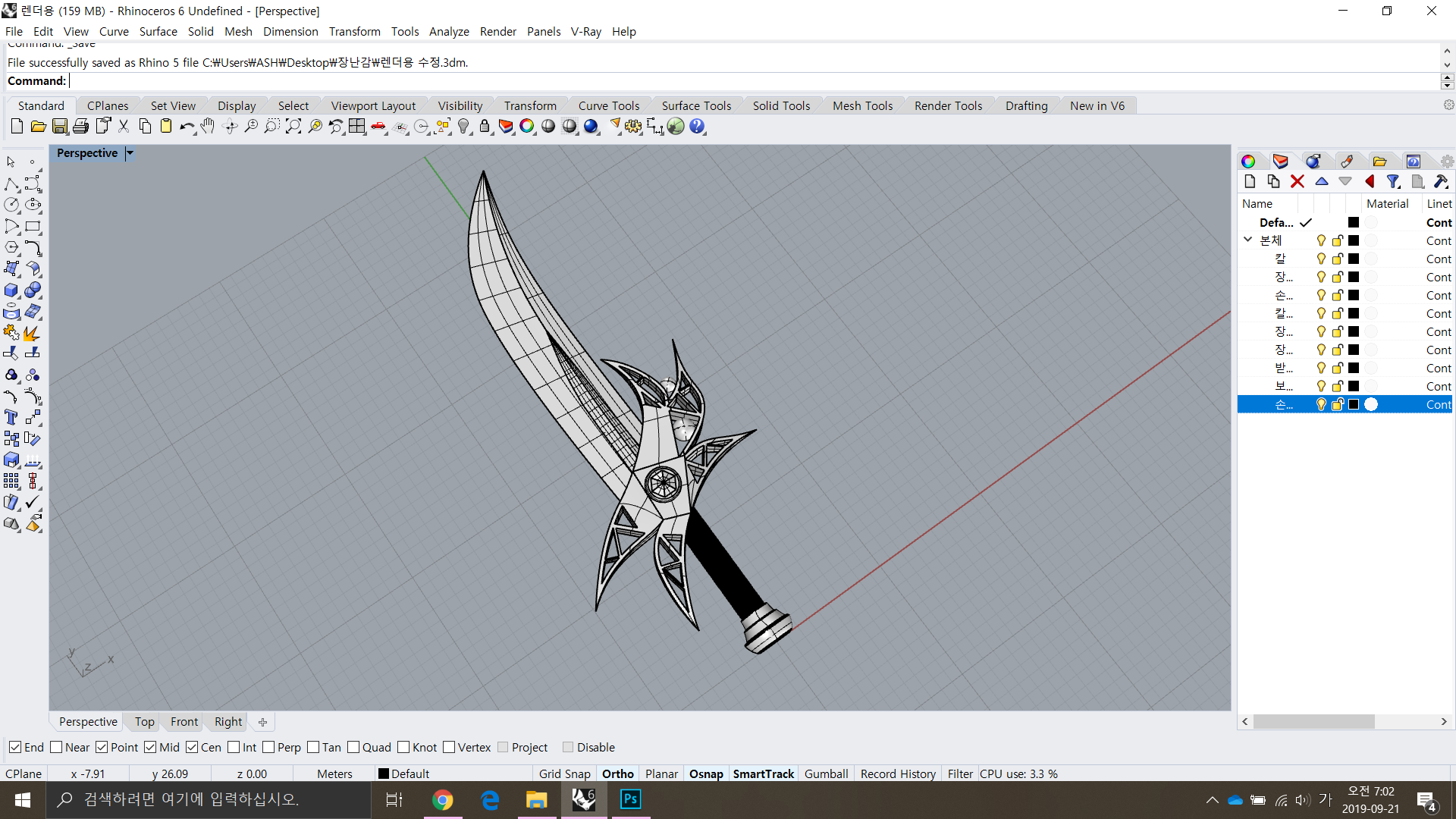Viewport: 1456px width, 819px height.
Task: Click the Pan hand tool icon
Action: 208,127
